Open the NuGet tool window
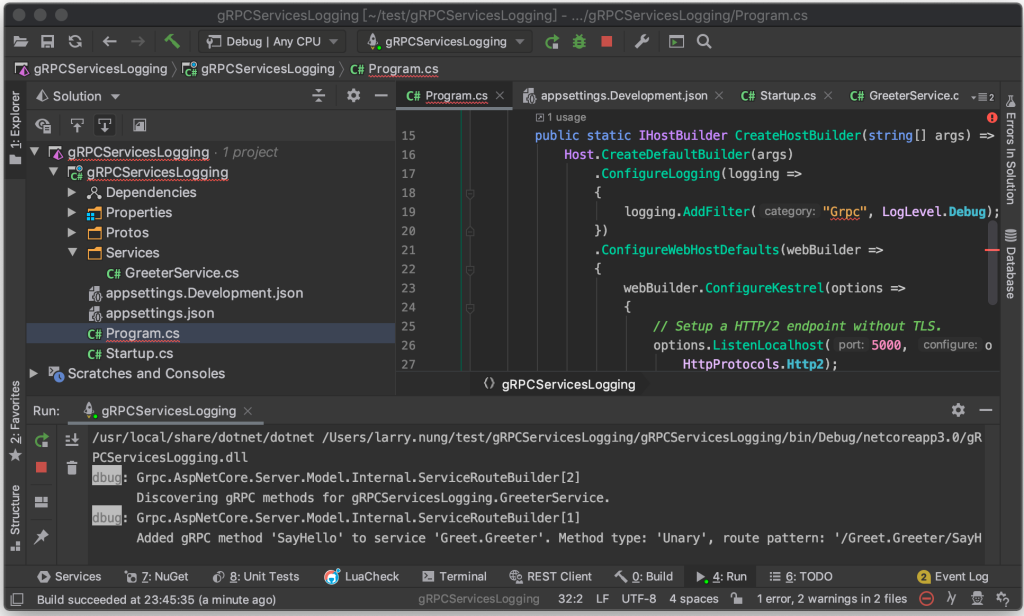Viewport: 1024px width, 616px height. 157,577
